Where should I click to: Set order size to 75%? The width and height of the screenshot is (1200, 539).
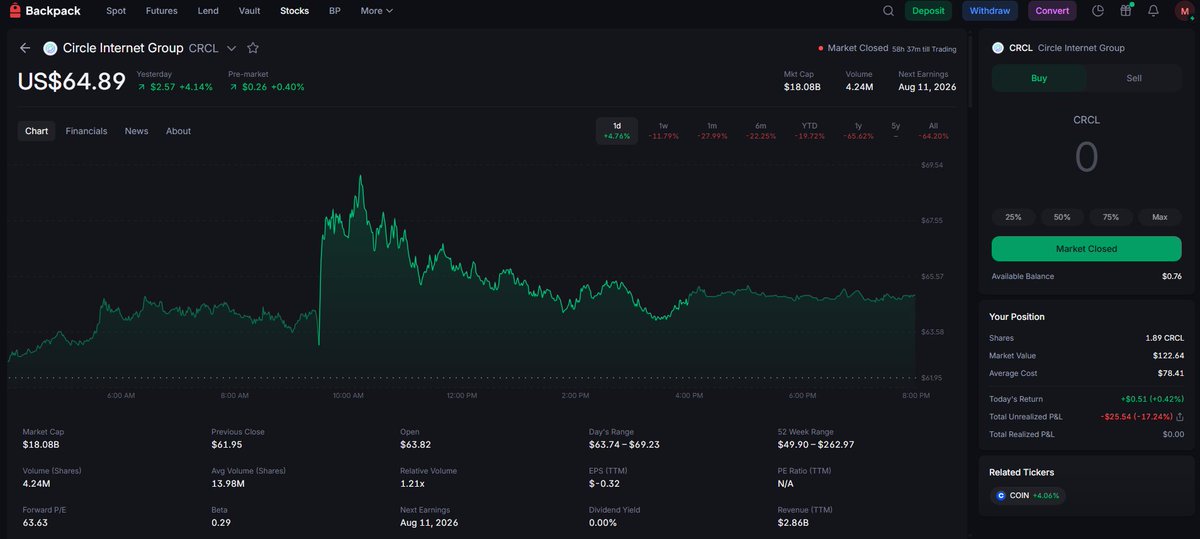pyautogui.click(x=1110, y=217)
